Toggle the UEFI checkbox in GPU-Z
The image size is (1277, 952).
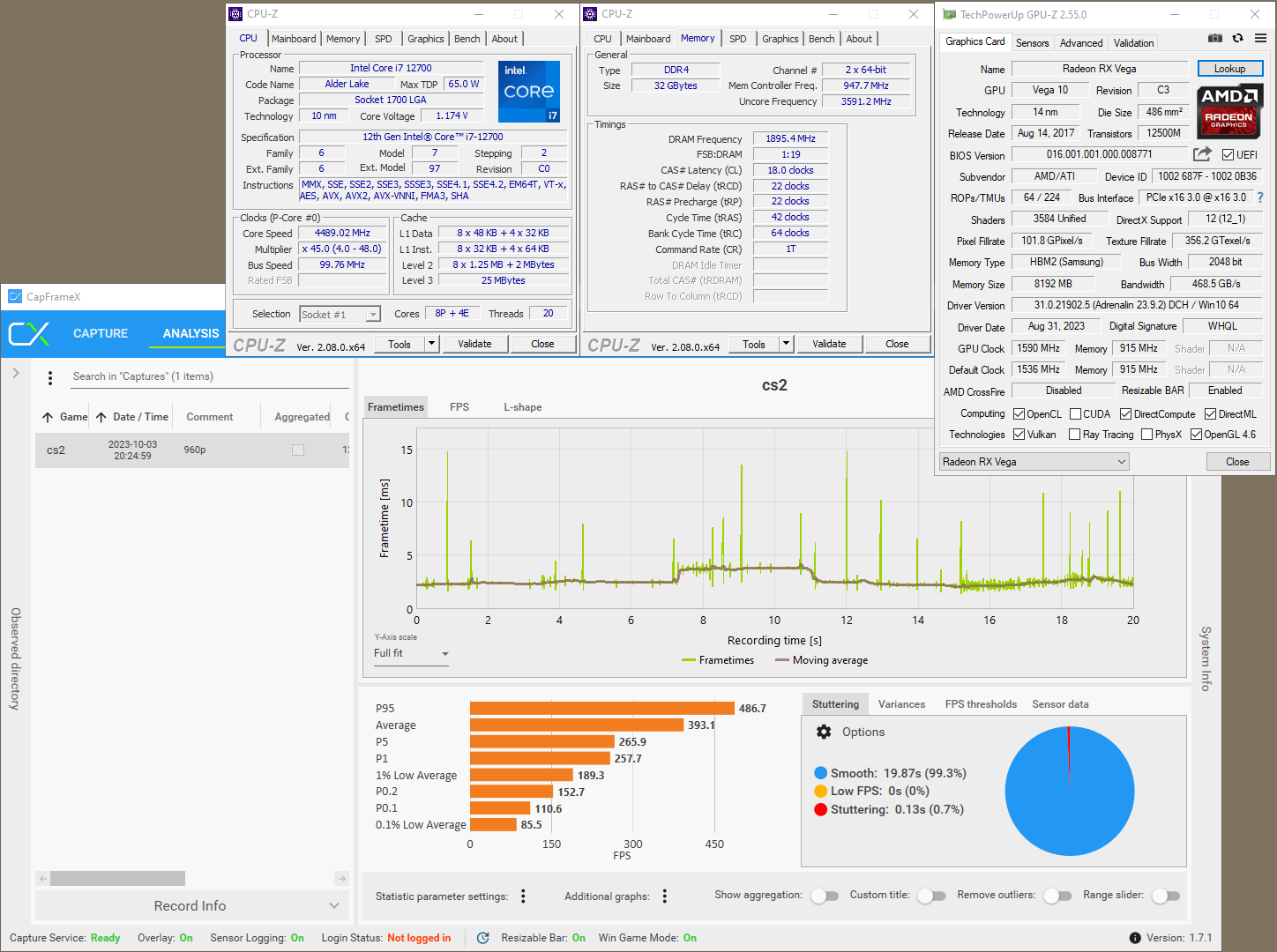(1228, 155)
